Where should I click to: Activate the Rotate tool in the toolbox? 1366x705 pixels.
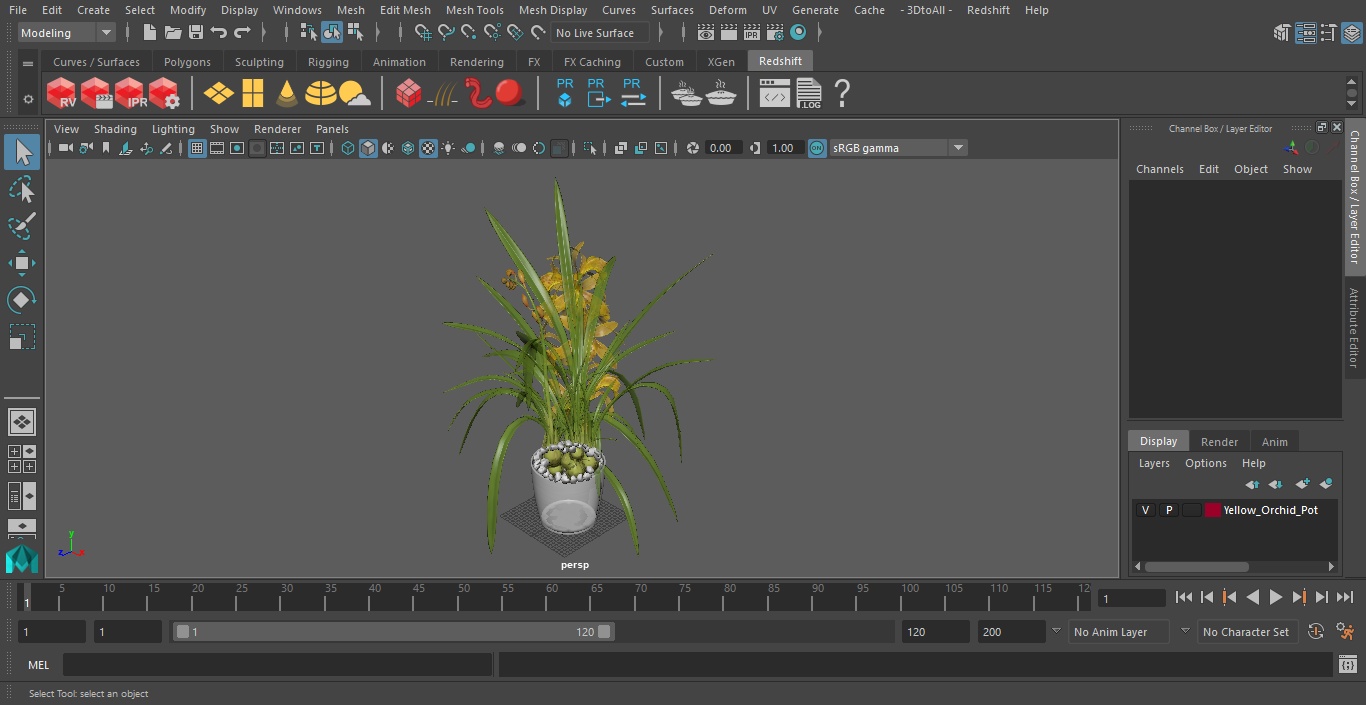(x=21, y=300)
